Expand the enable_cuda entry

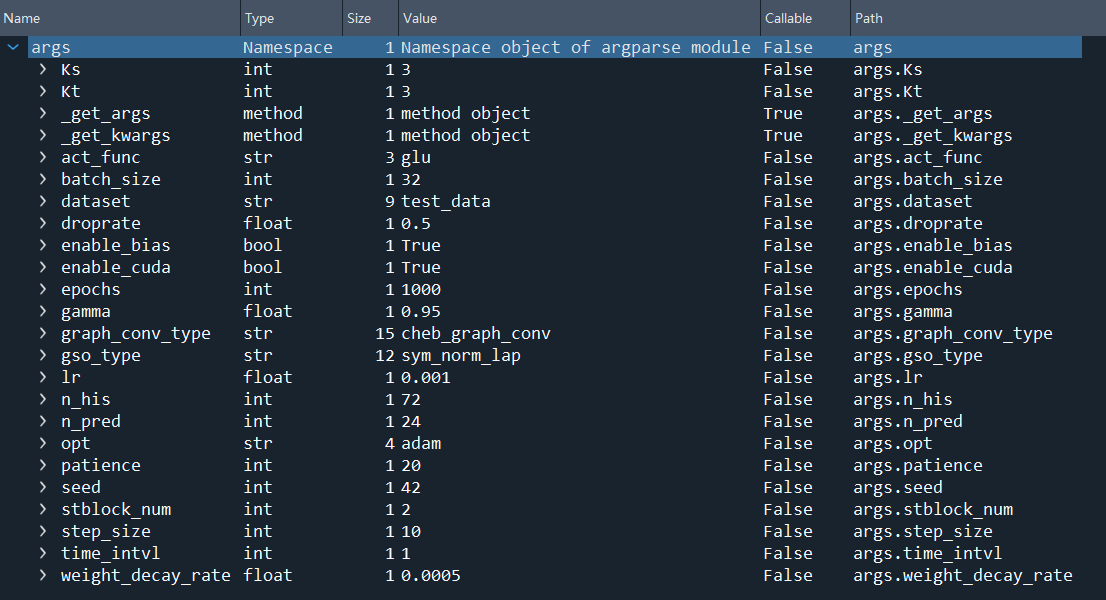(x=43, y=267)
